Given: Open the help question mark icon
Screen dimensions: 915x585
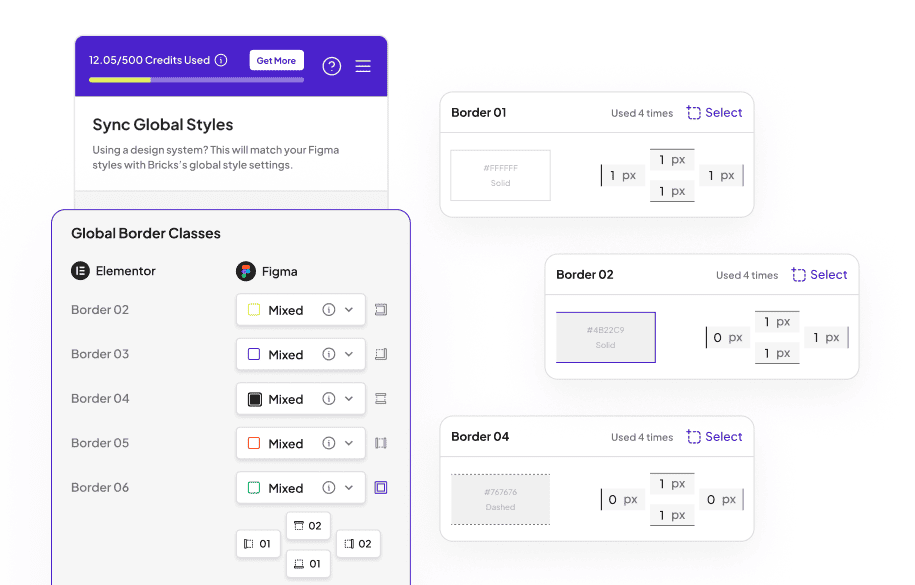Looking at the screenshot, I should [x=332, y=66].
